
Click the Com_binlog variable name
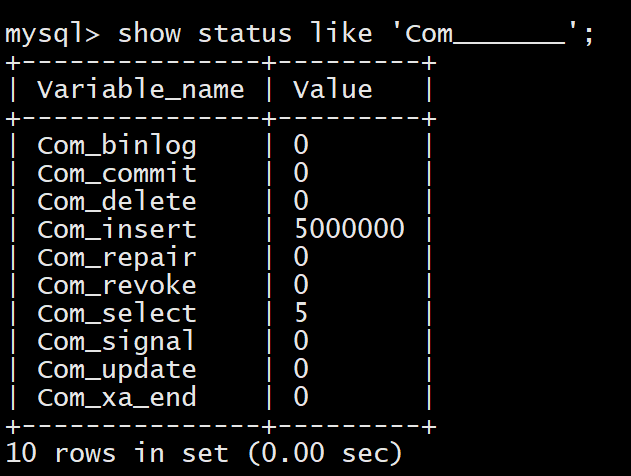coord(116,145)
